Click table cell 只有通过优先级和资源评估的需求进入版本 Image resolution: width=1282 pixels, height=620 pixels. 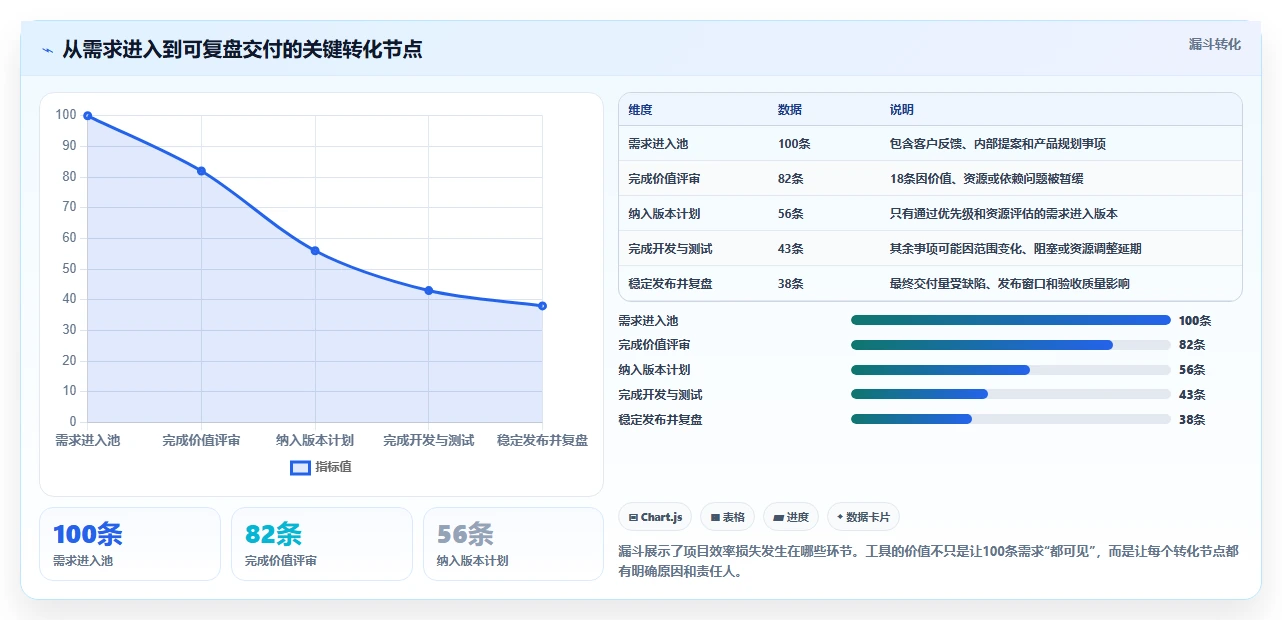click(1003, 214)
